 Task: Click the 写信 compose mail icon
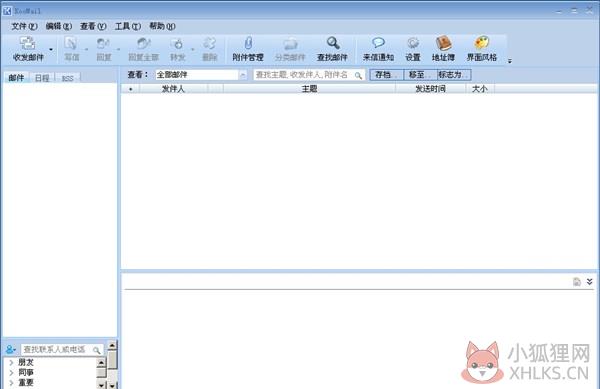pyautogui.click(x=71, y=43)
